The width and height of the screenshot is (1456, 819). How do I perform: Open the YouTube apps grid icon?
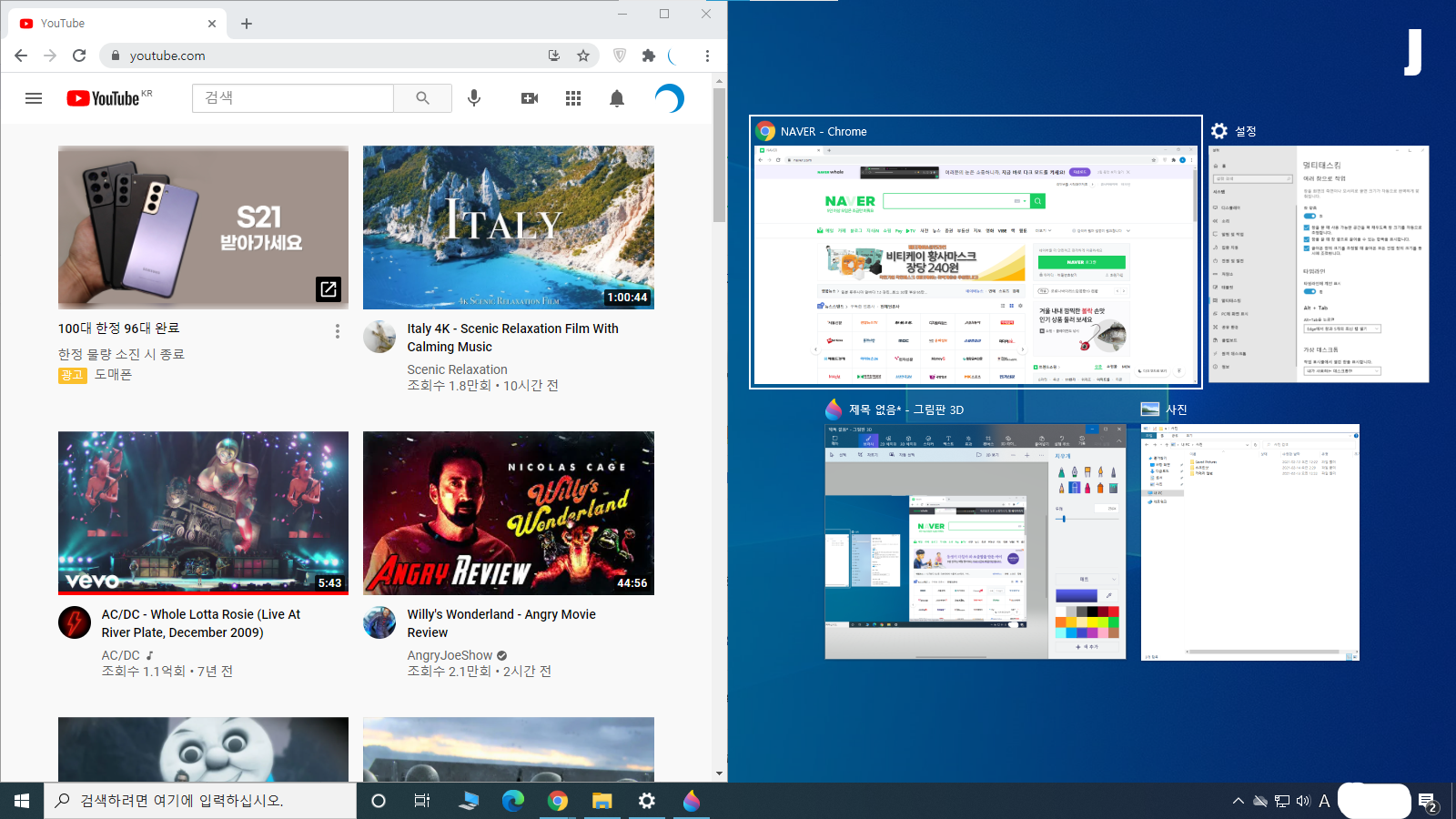tap(573, 98)
